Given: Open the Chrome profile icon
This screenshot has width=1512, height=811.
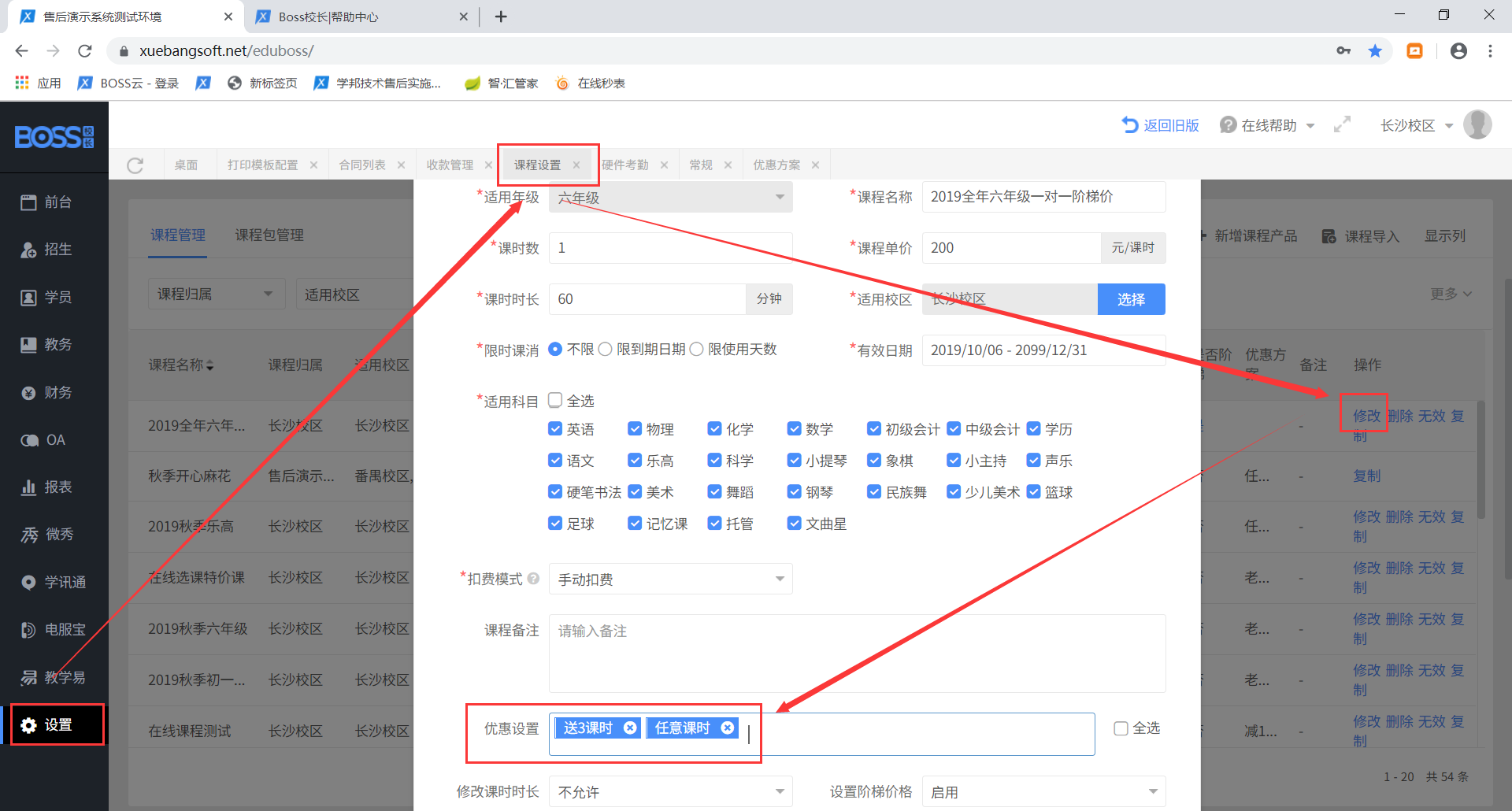Looking at the screenshot, I should pos(1458,51).
